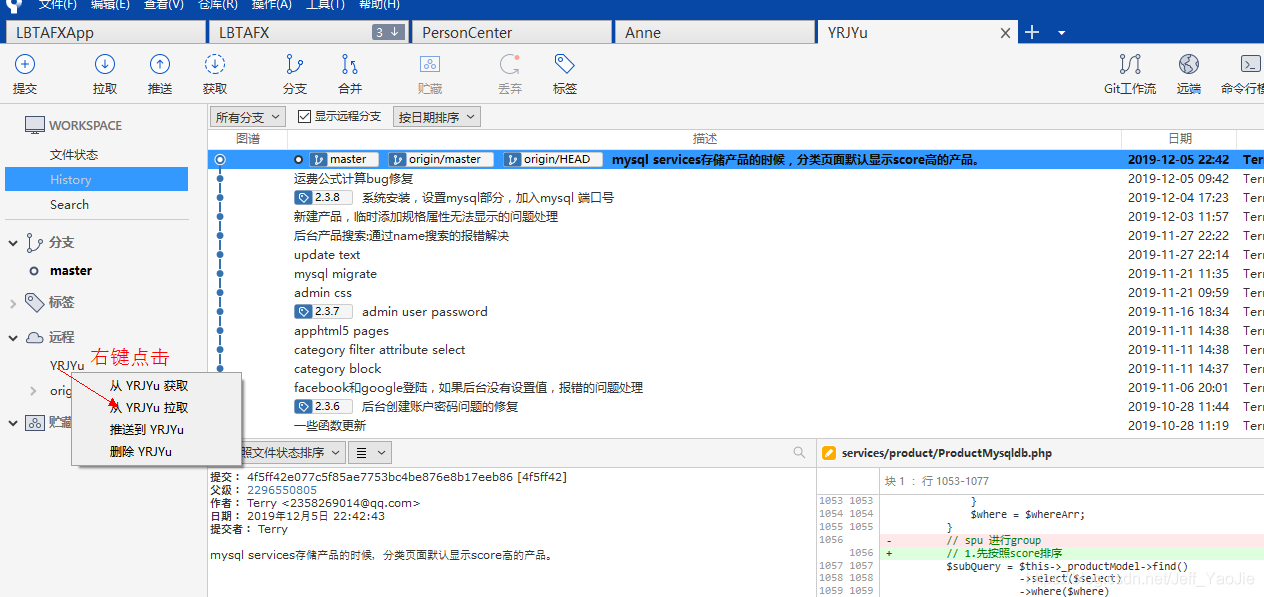The height and width of the screenshot is (597, 1264).
Task: Select the 2.3.8 tag label on the graph
Action: coord(323,197)
